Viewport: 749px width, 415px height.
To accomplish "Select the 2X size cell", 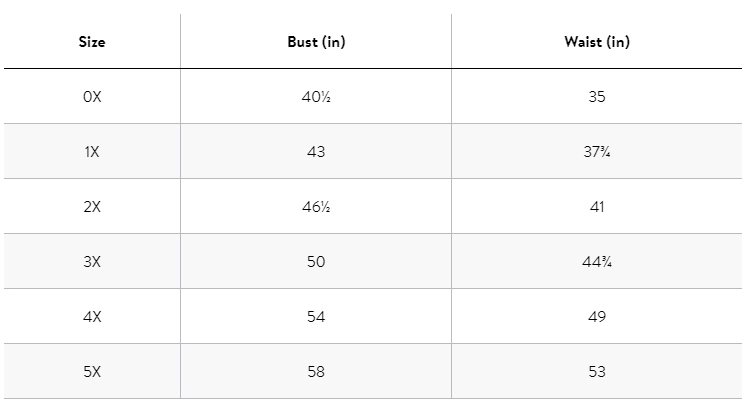I will (x=92, y=207).
